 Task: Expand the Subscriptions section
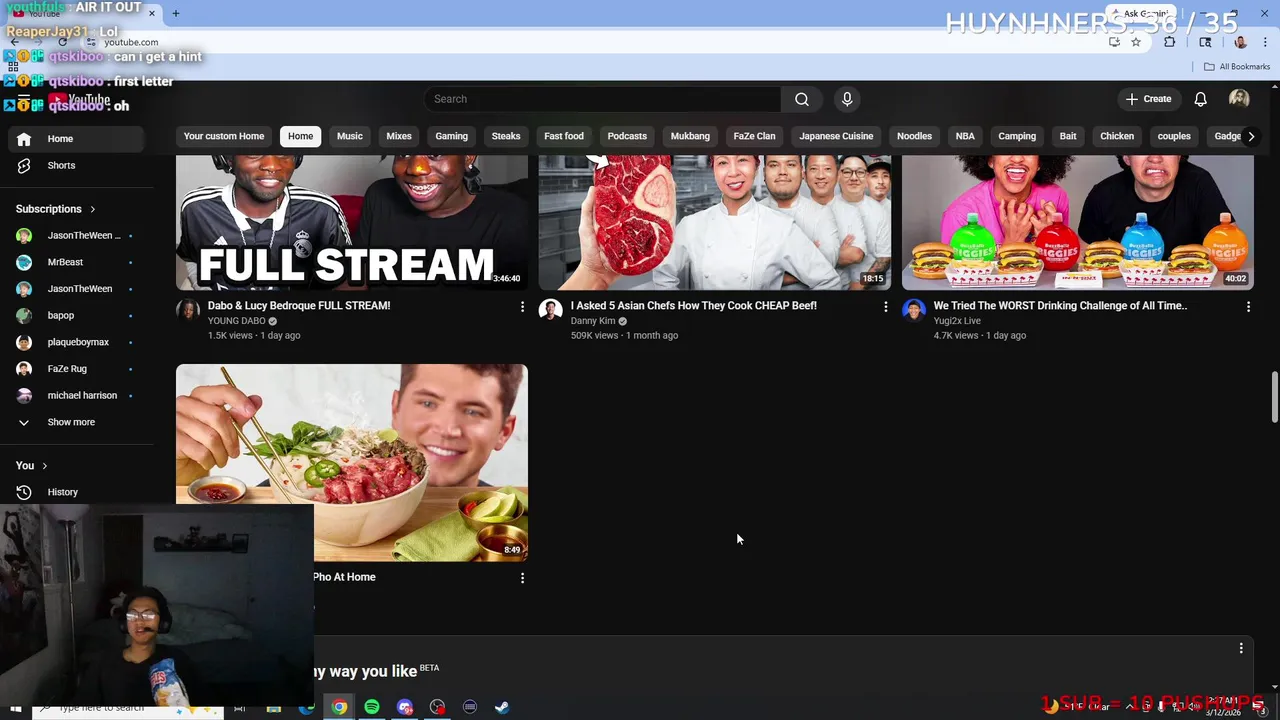tap(55, 209)
